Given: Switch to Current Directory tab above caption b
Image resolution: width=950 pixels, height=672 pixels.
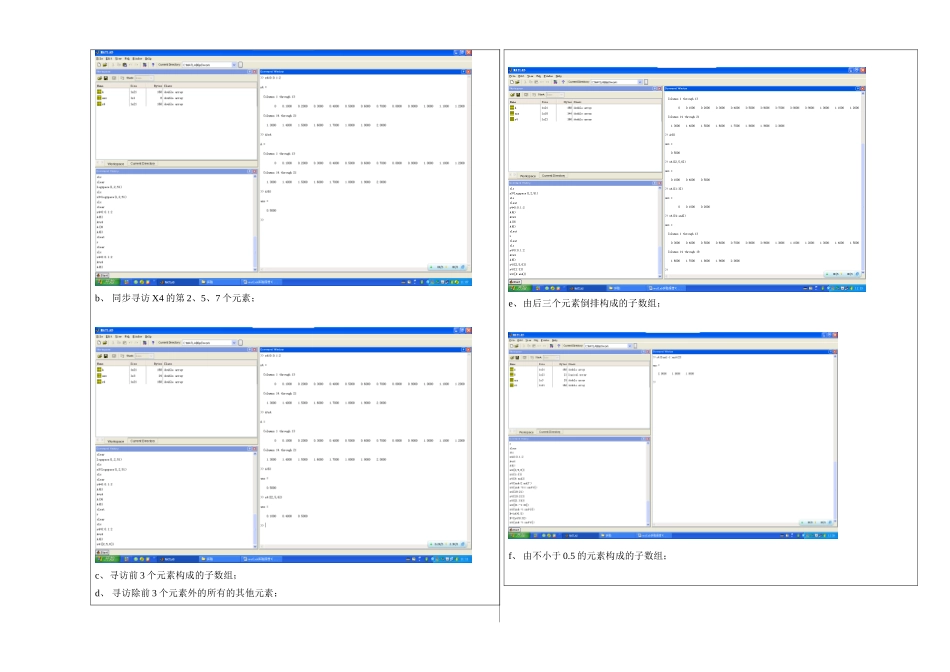Looking at the screenshot, I should point(143,164).
